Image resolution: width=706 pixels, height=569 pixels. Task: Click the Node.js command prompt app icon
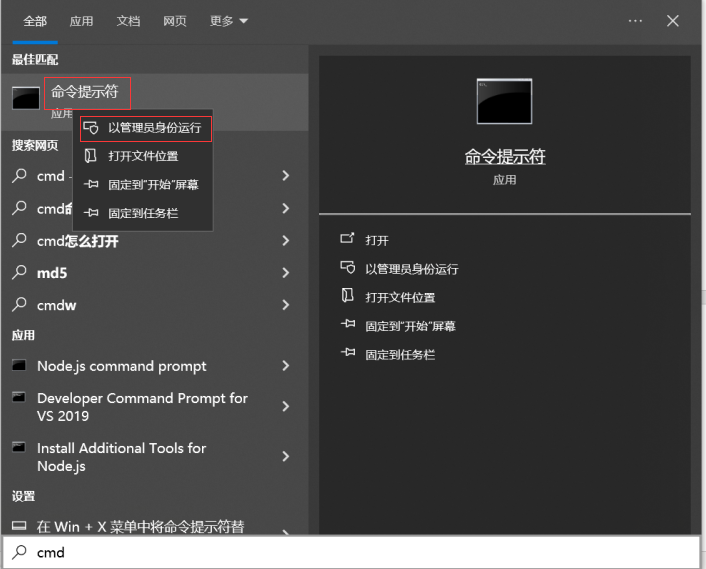coord(18,366)
